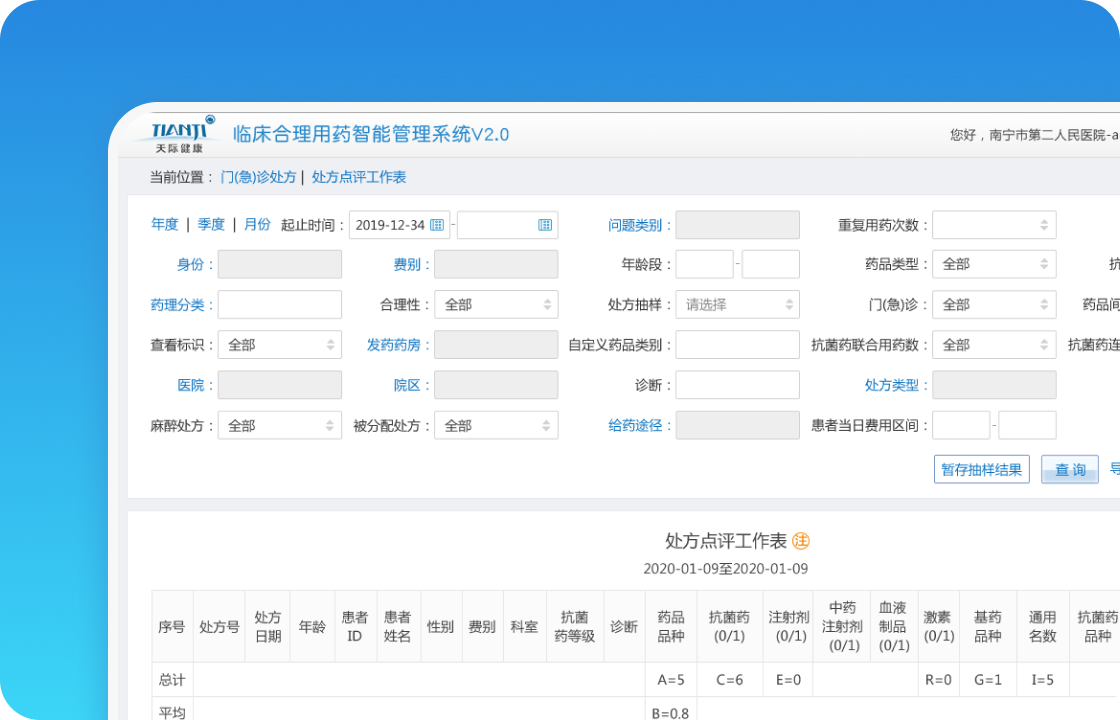The image size is (1120, 720).
Task: Click the 科室 column header
Action: point(524,626)
